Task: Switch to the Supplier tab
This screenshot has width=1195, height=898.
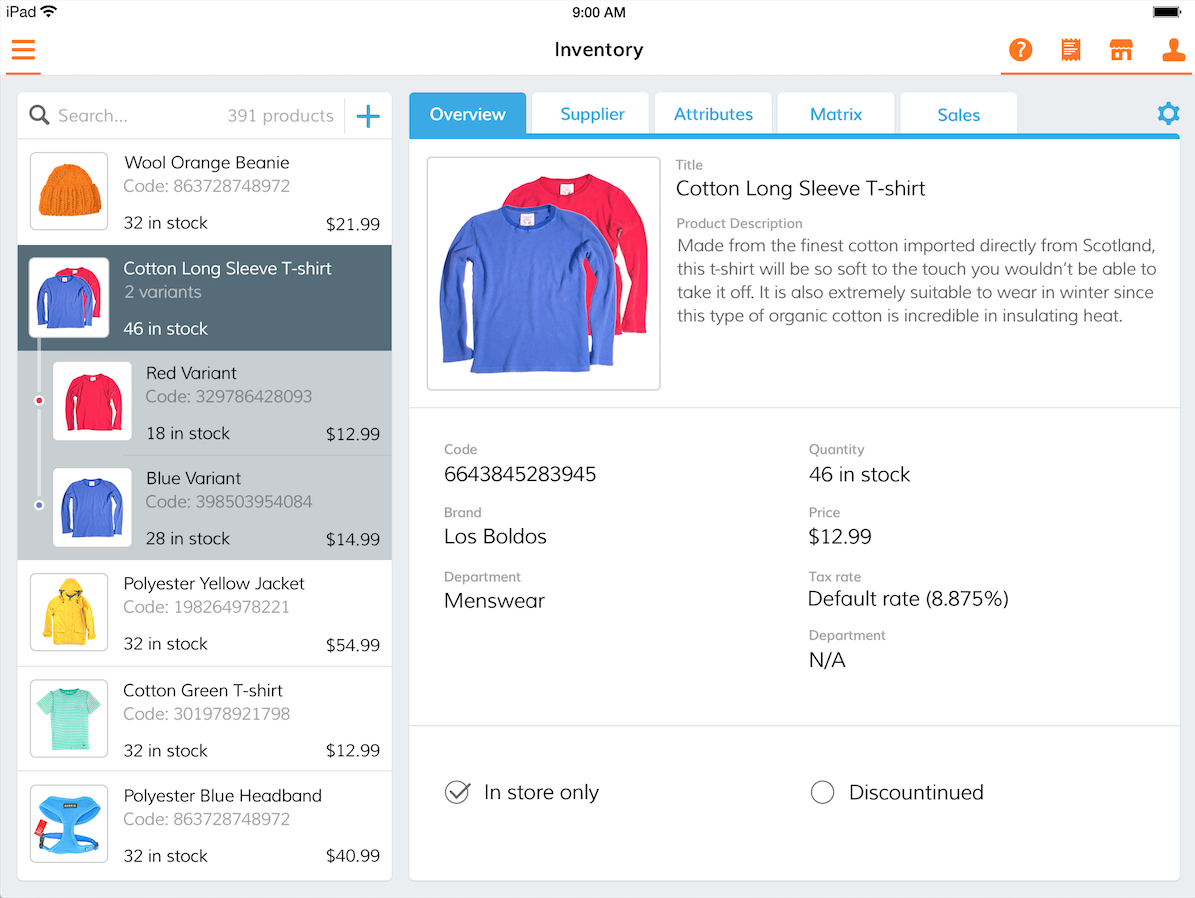Action: 592,115
